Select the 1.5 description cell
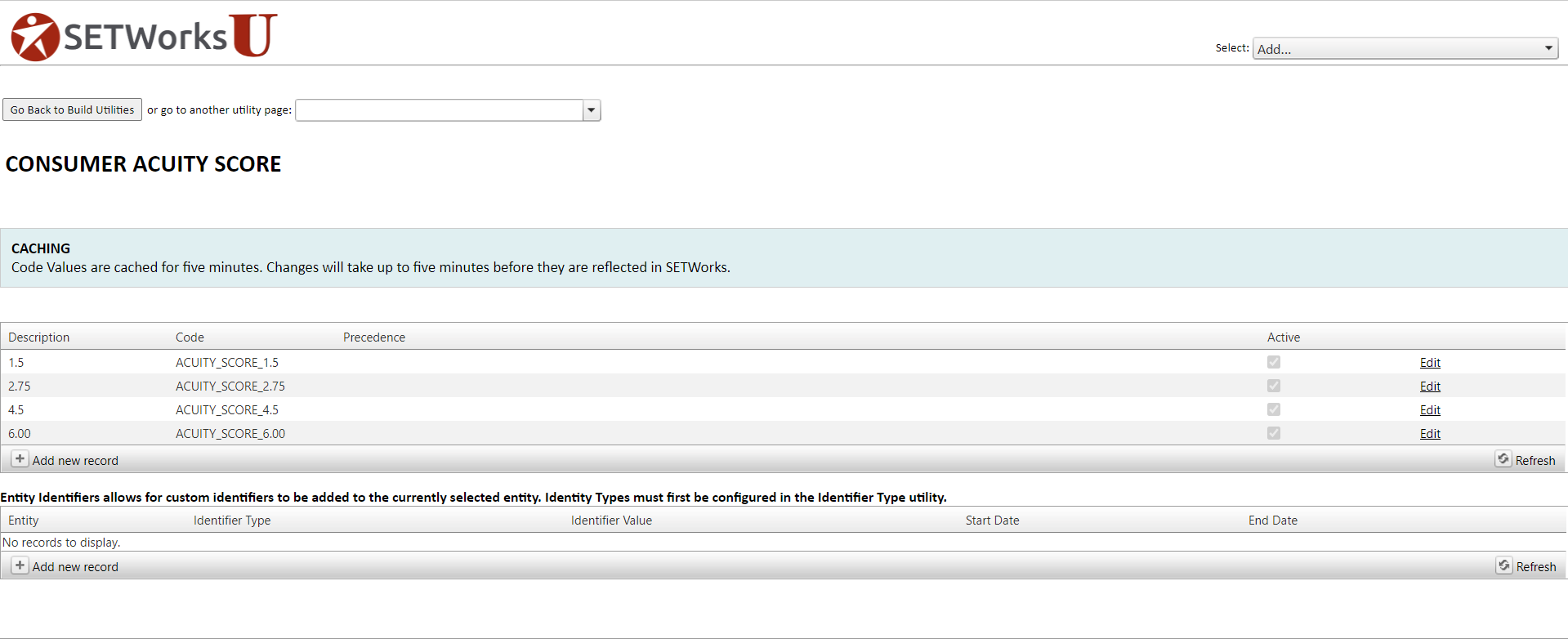This screenshot has height=639, width=1568. 16,363
